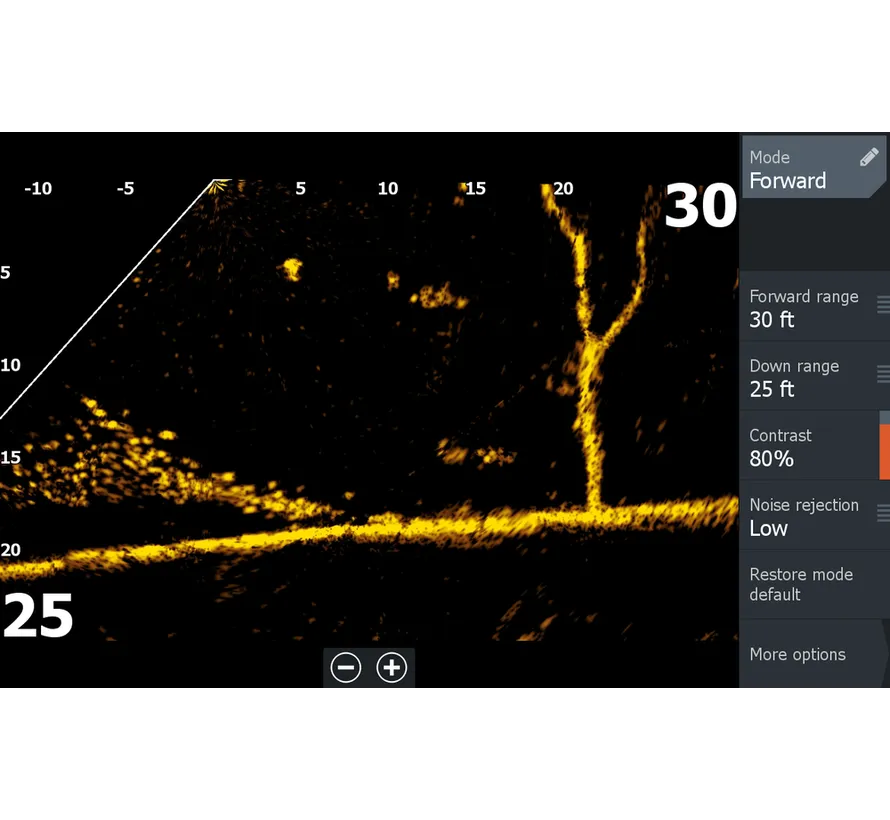Click the -5 horizontal scale label
The width and height of the screenshot is (890, 820).
(125, 188)
